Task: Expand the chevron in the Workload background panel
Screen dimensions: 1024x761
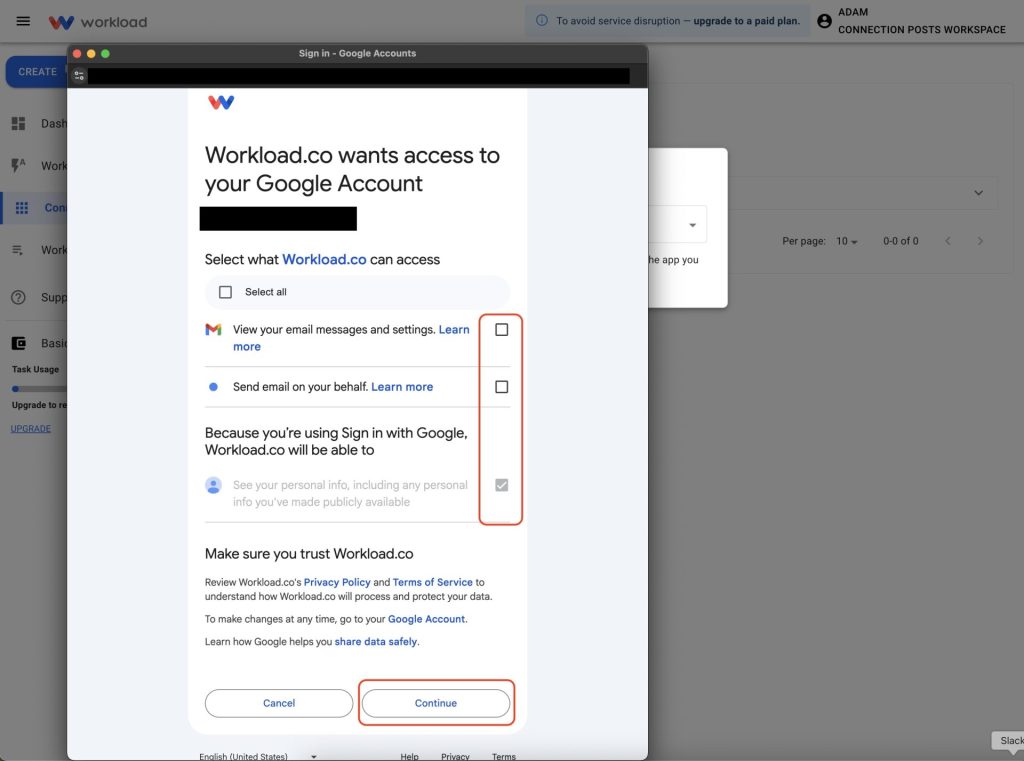Action: point(978,193)
